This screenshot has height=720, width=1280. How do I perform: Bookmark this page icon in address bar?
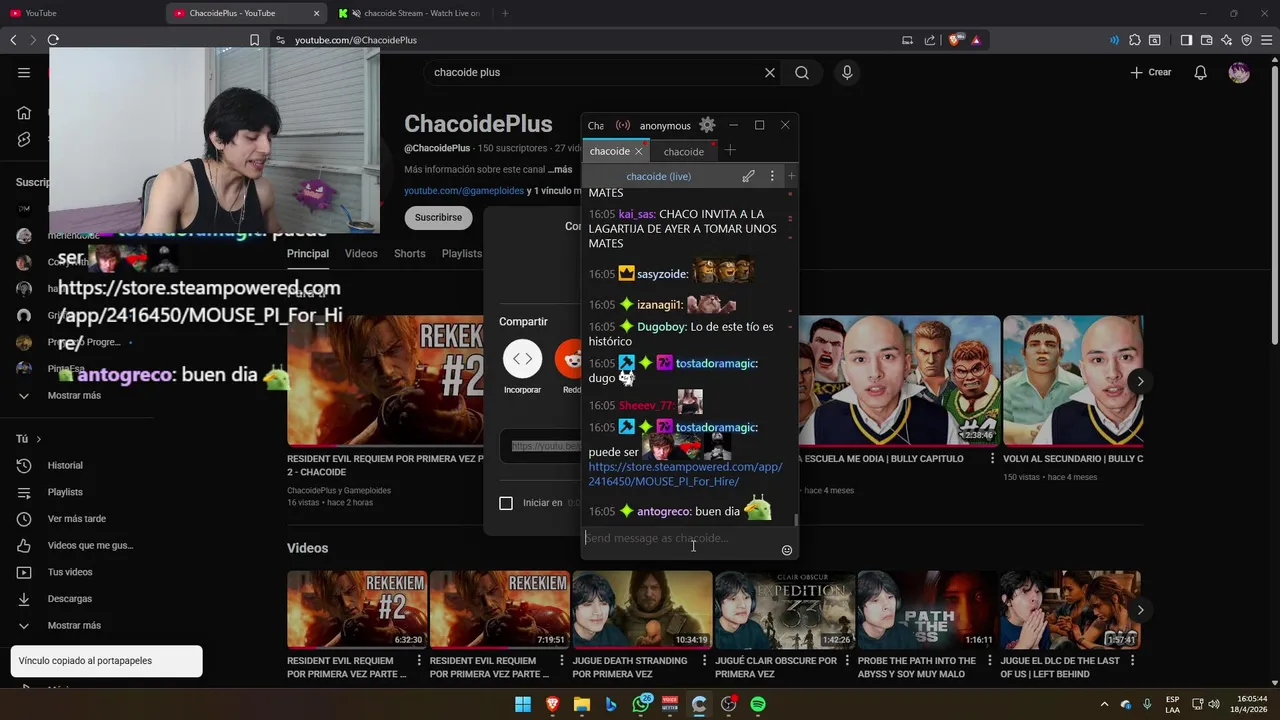[x=254, y=40]
